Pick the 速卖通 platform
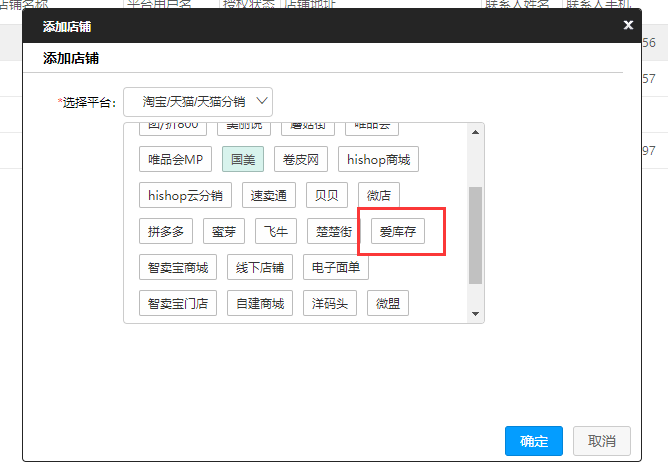This screenshot has height=467, width=668. click(269, 195)
